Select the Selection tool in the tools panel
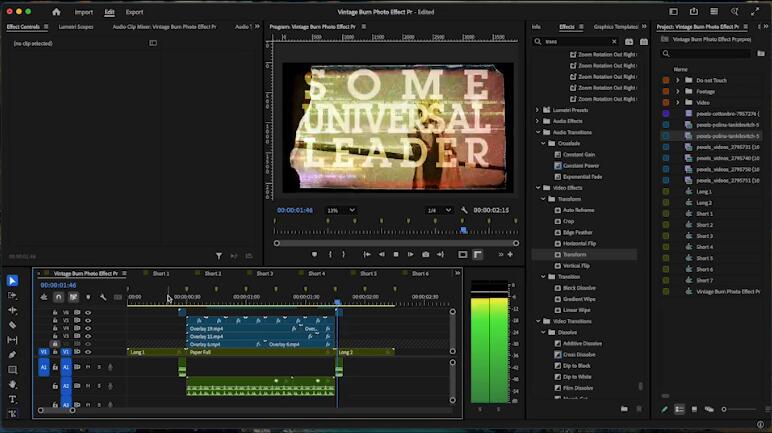This screenshot has width=772, height=433. pyautogui.click(x=13, y=280)
